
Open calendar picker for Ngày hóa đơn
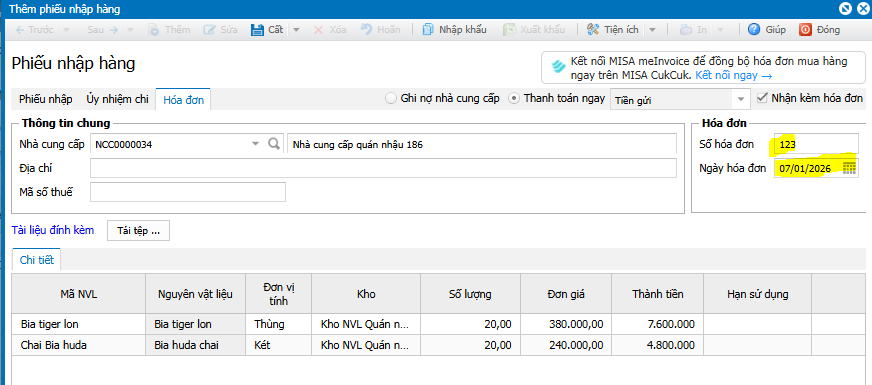(x=849, y=168)
